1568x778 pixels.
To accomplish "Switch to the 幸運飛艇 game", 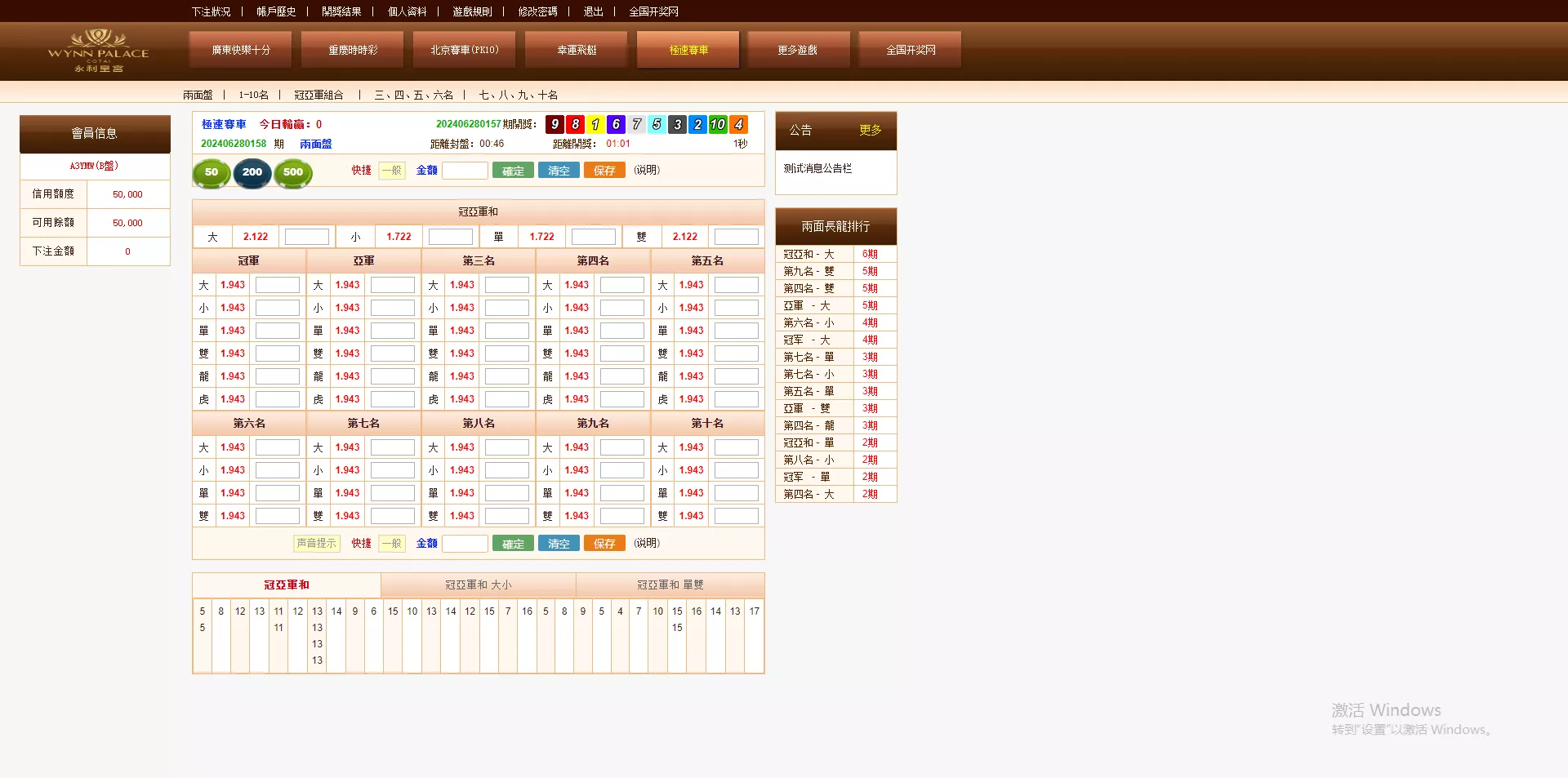I will [576, 50].
